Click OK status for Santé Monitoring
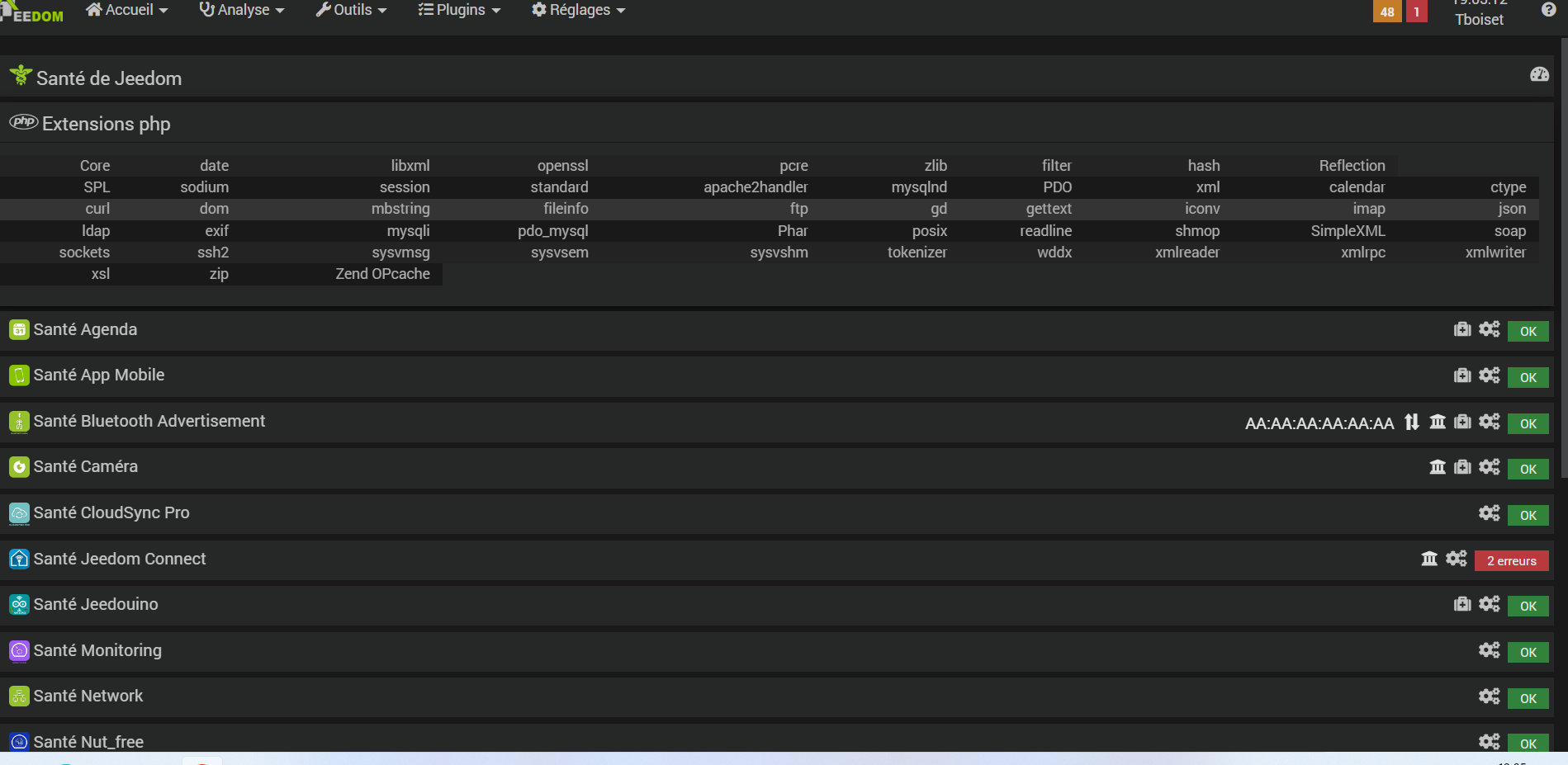 pyautogui.click(x=1528, y=652)
